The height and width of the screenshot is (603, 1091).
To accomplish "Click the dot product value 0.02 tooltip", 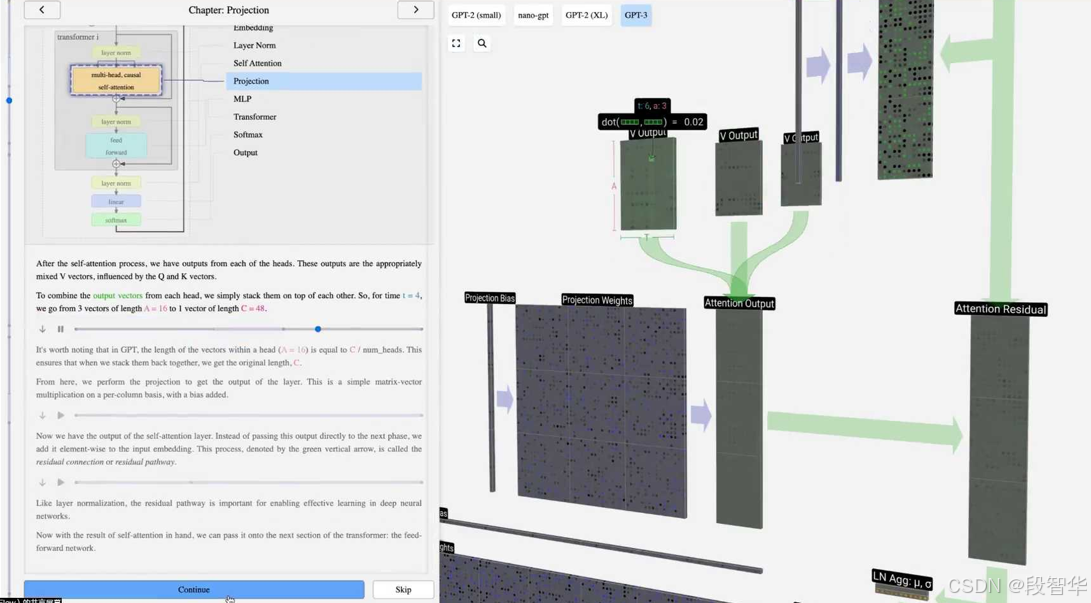I will tap(653, 122).
